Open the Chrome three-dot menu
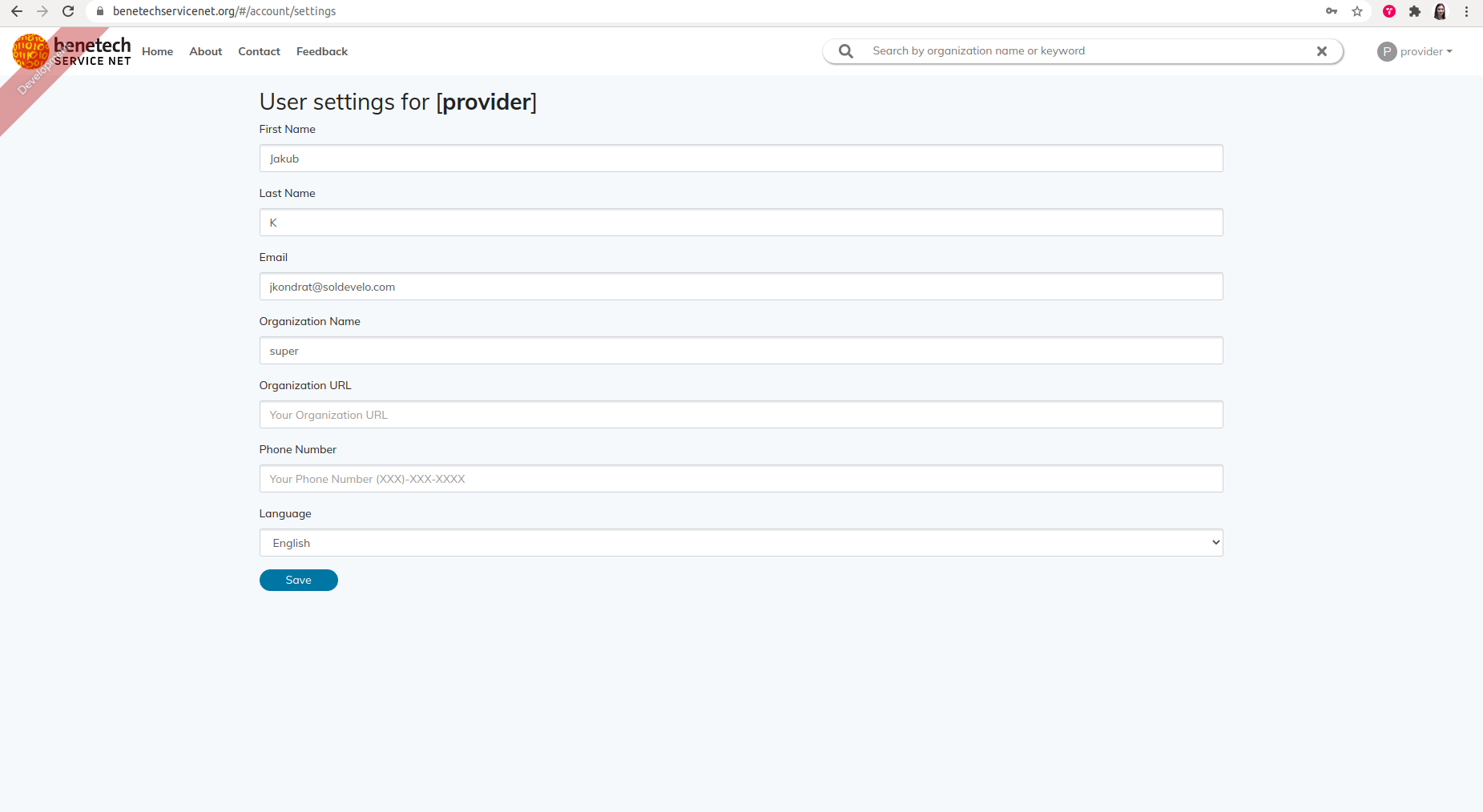Image resolution: width=1483 pixels, height=812 pixels. point(1467,11)
